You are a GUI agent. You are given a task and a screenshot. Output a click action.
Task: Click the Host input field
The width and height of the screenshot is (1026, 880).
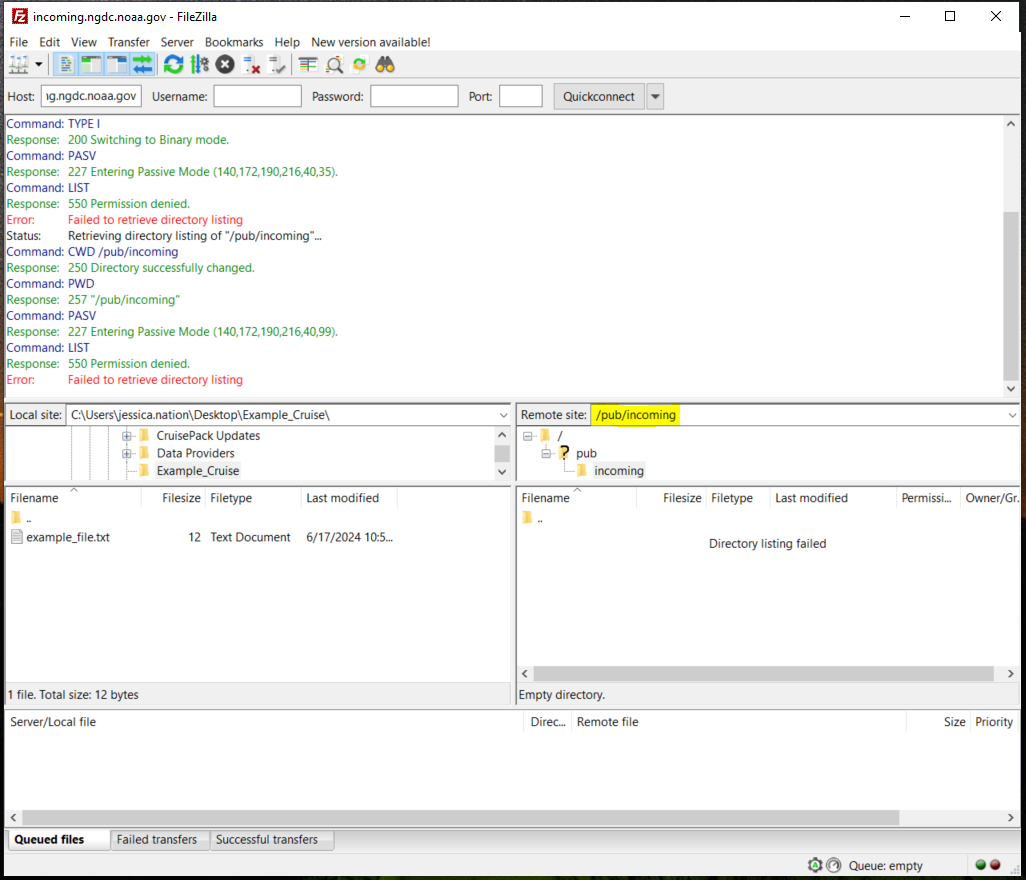(x=91, y=96)
